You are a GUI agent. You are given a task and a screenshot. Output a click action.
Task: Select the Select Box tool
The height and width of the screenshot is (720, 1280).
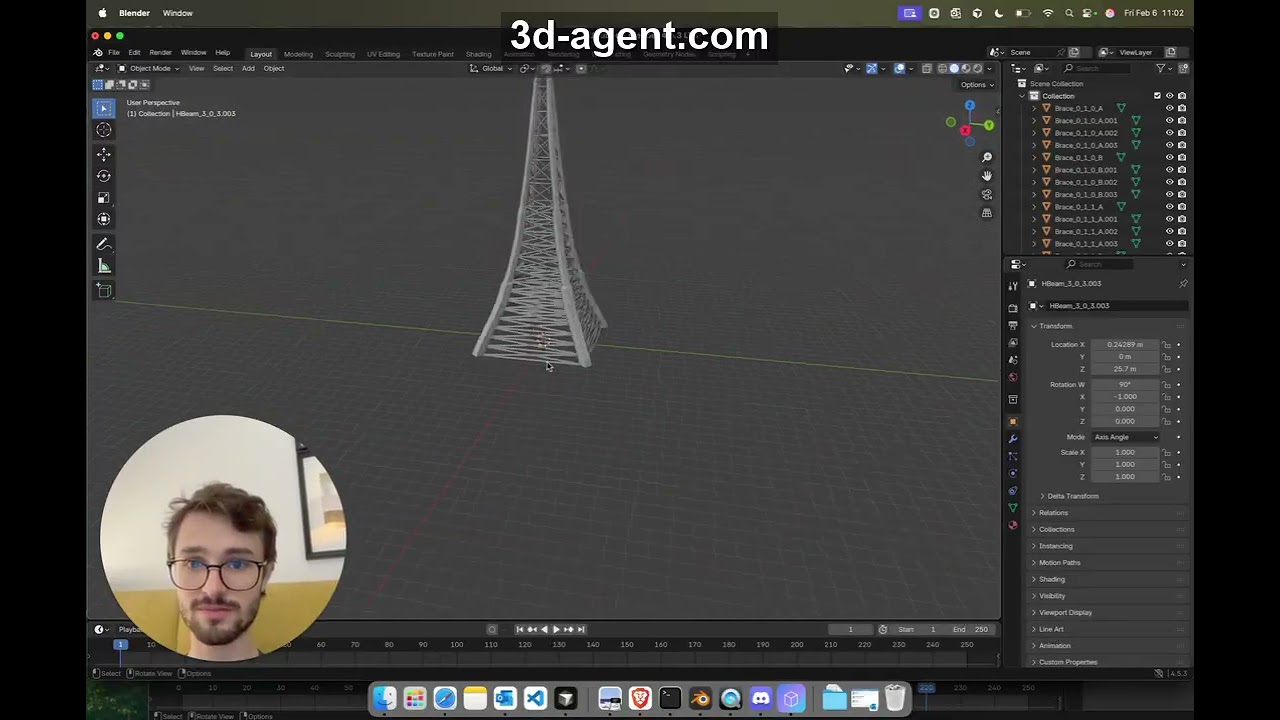(x=104, y=108)
